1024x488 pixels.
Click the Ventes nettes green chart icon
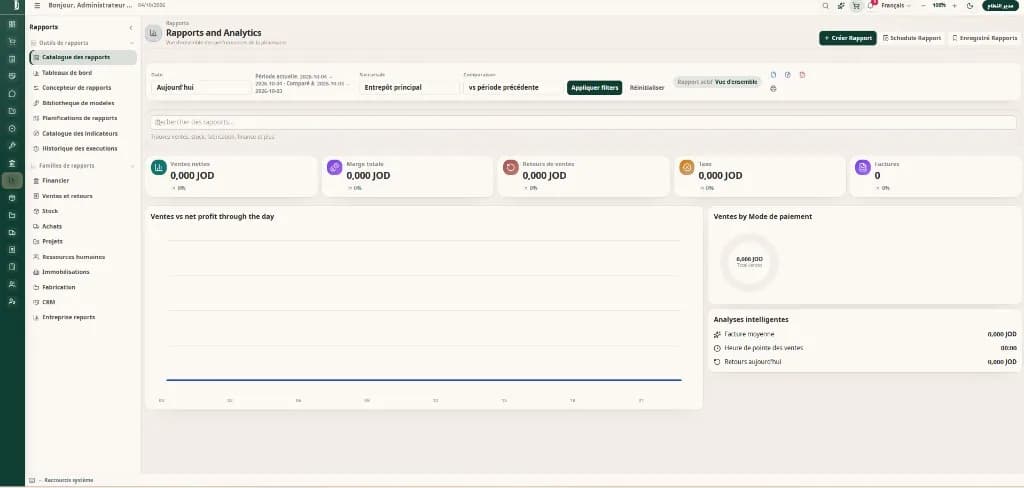[159, 168]
